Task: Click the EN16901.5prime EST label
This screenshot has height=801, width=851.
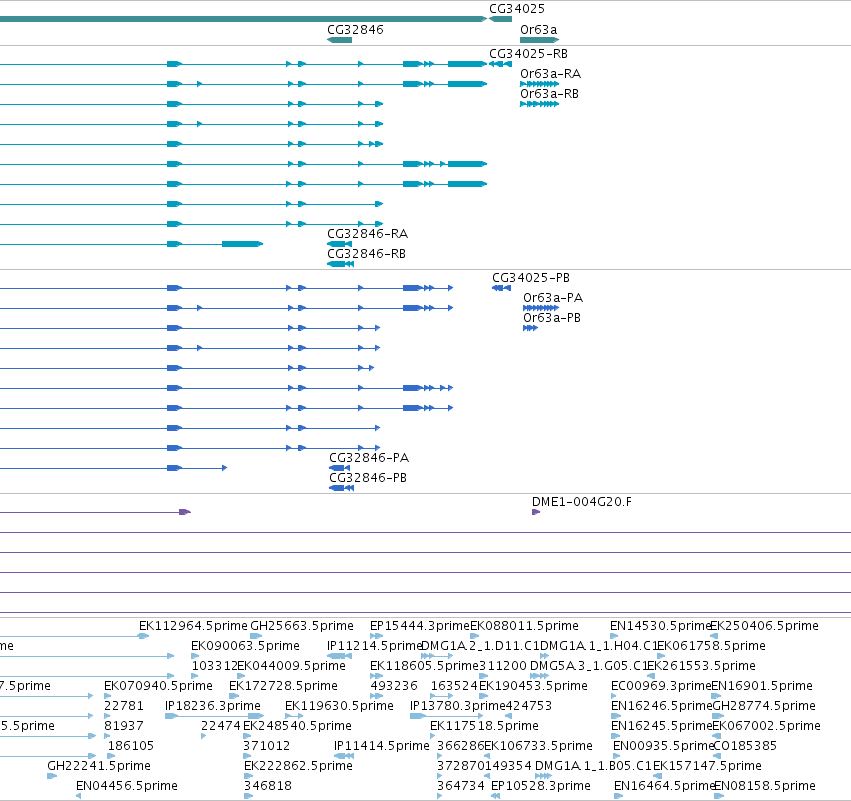Action: 762,686
